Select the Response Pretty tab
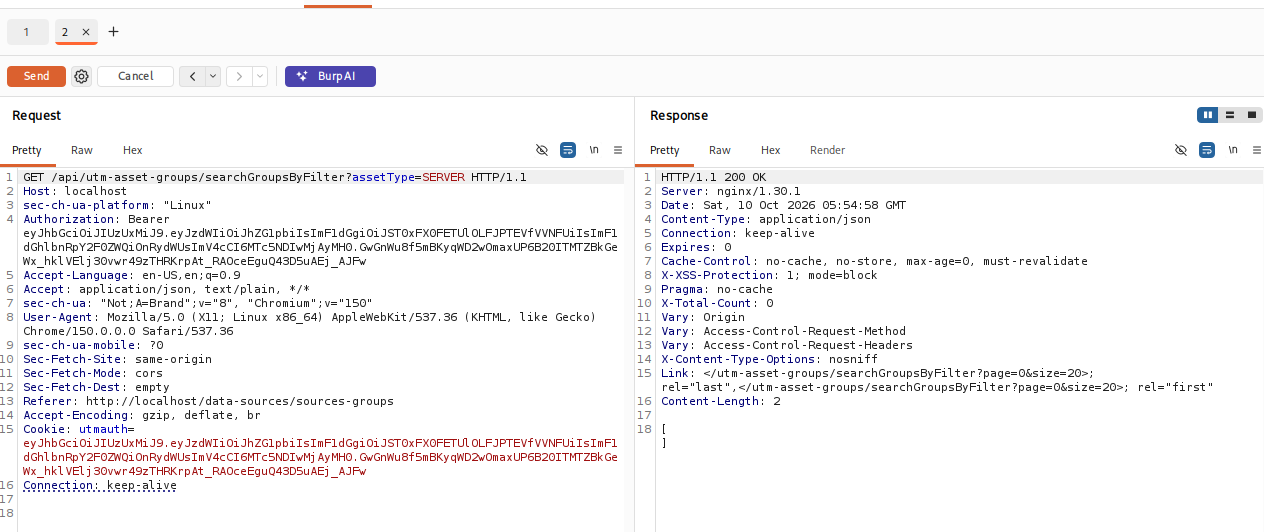 (x=665, y=150)
